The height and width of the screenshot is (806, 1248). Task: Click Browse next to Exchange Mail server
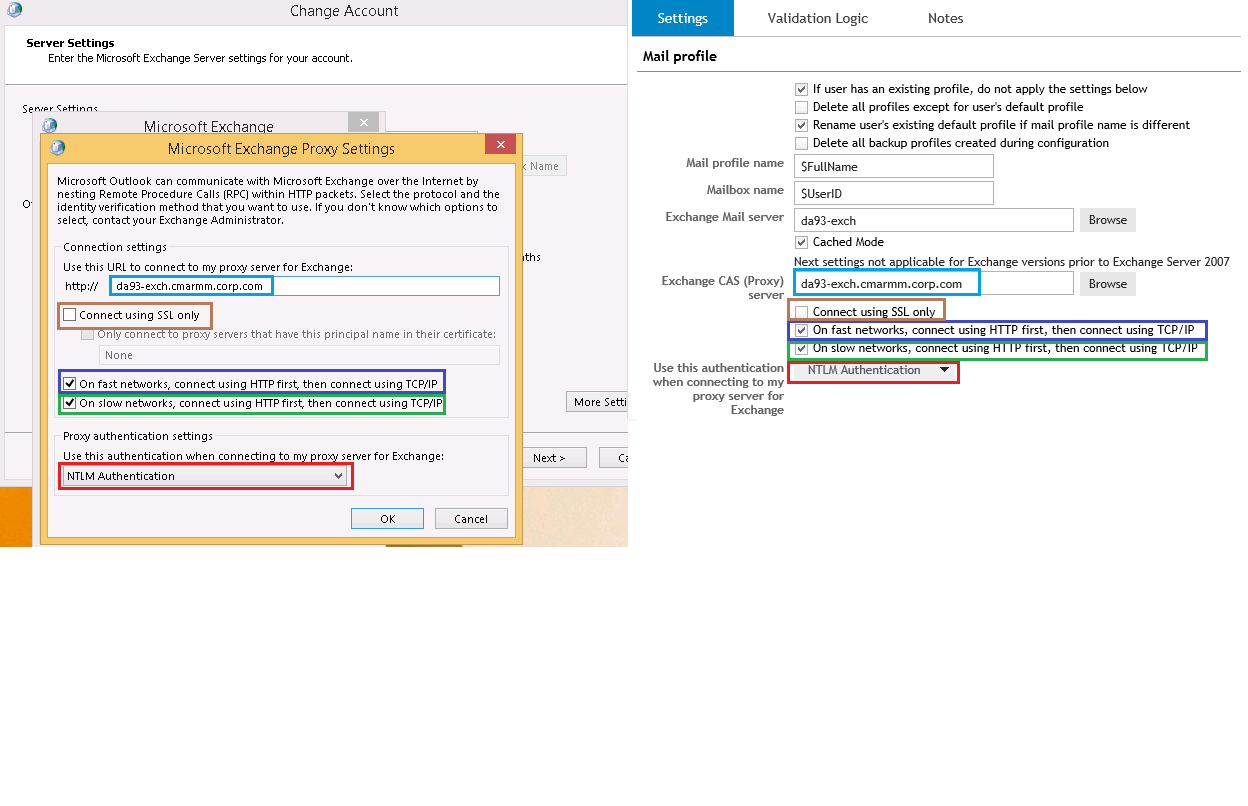coord(1107,220)
